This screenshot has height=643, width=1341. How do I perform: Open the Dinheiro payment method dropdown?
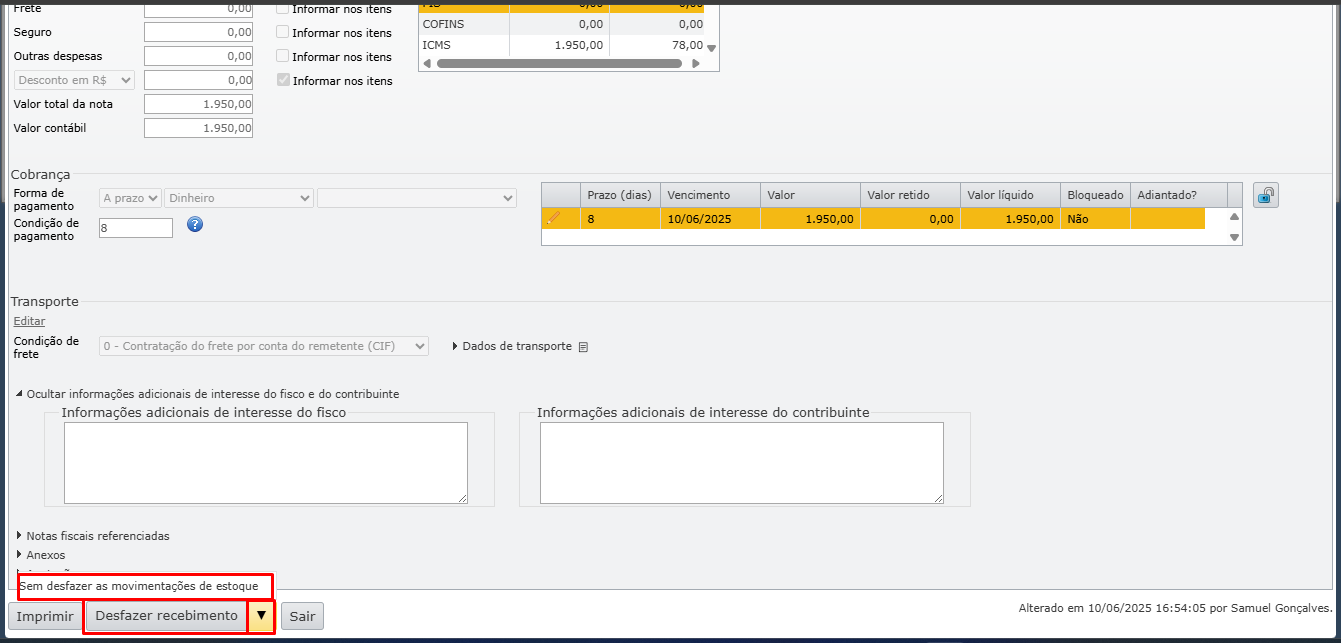click(x=239, y=198)
